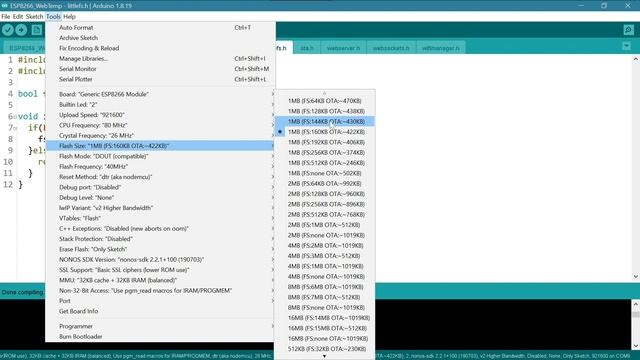The image size is (640, 360).
Task: Select 4MB FS:3MB OTA:~512KB flash size
Action: point(324,256)
